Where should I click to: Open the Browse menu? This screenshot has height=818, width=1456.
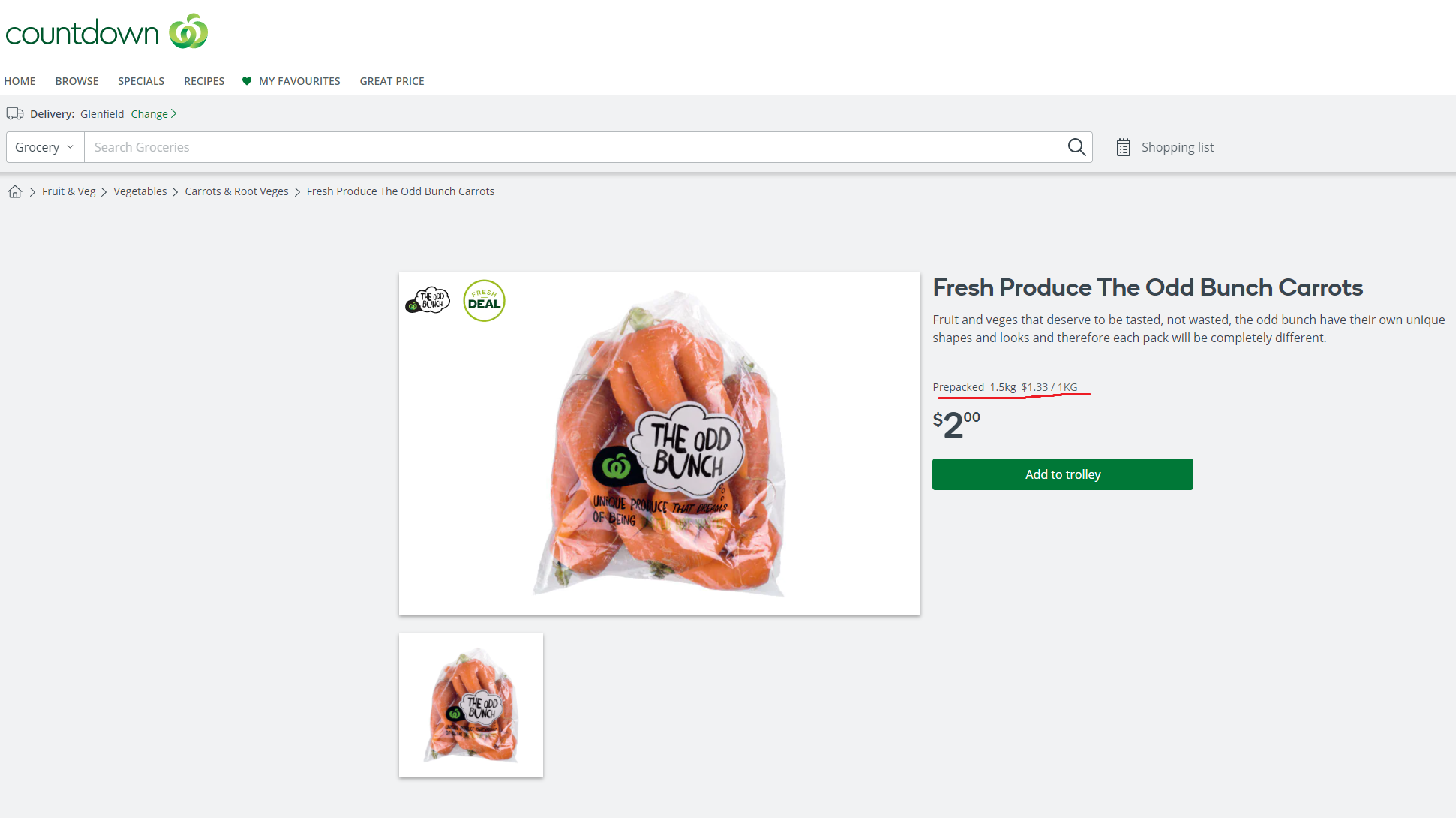(x=77, y=81)
